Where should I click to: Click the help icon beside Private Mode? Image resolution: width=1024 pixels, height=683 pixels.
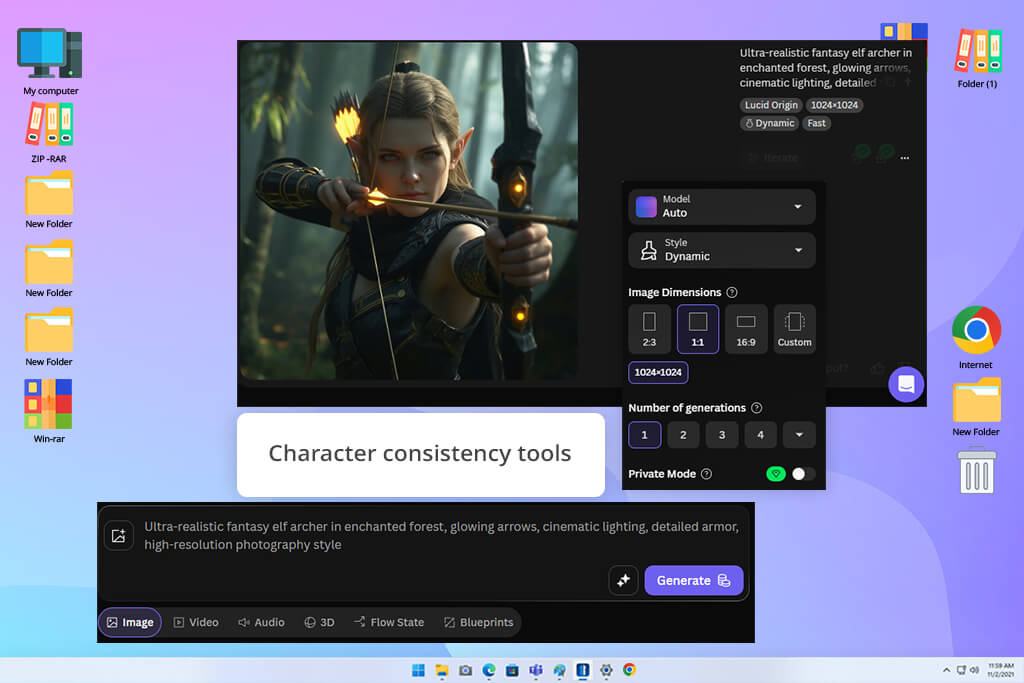click(x=706, y=474)
